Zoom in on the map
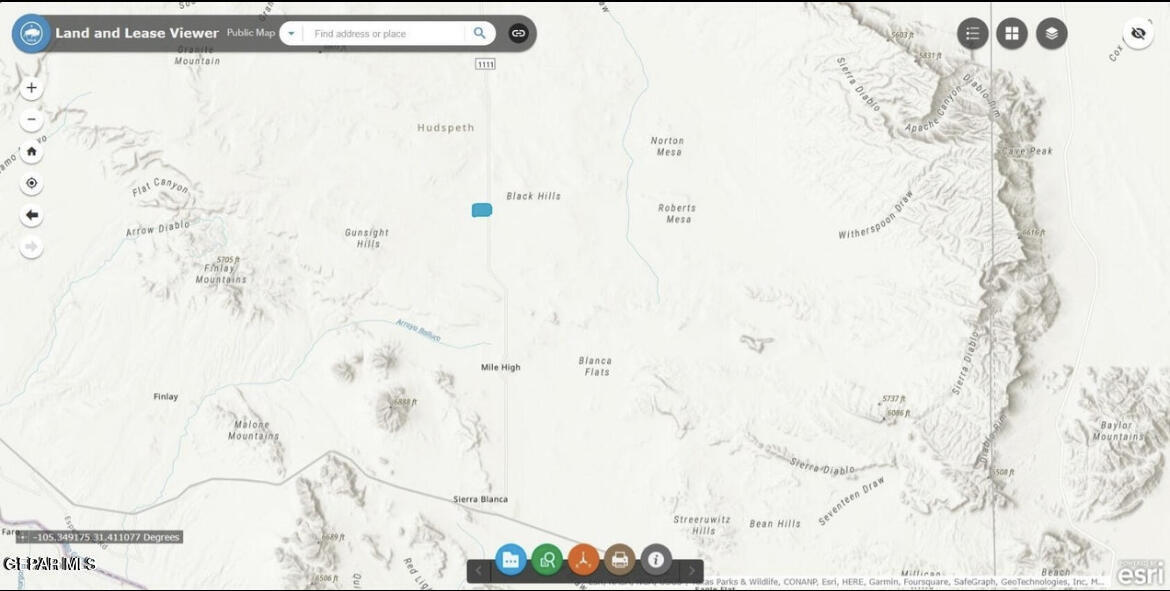The width and height of the screenshot is (1170, 591). 32,88
